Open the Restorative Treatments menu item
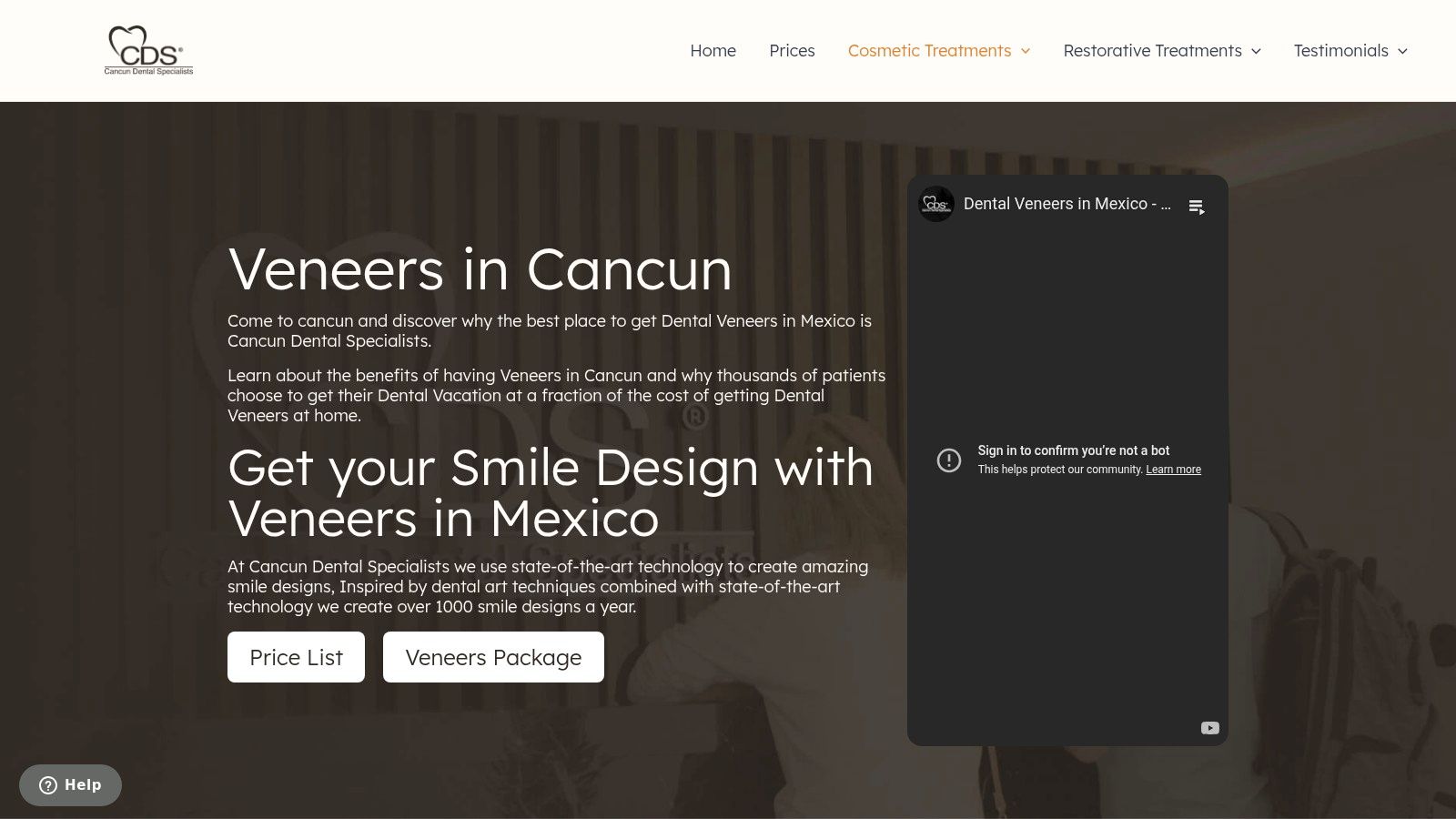1456x819 pixels. coord(1152,50)
